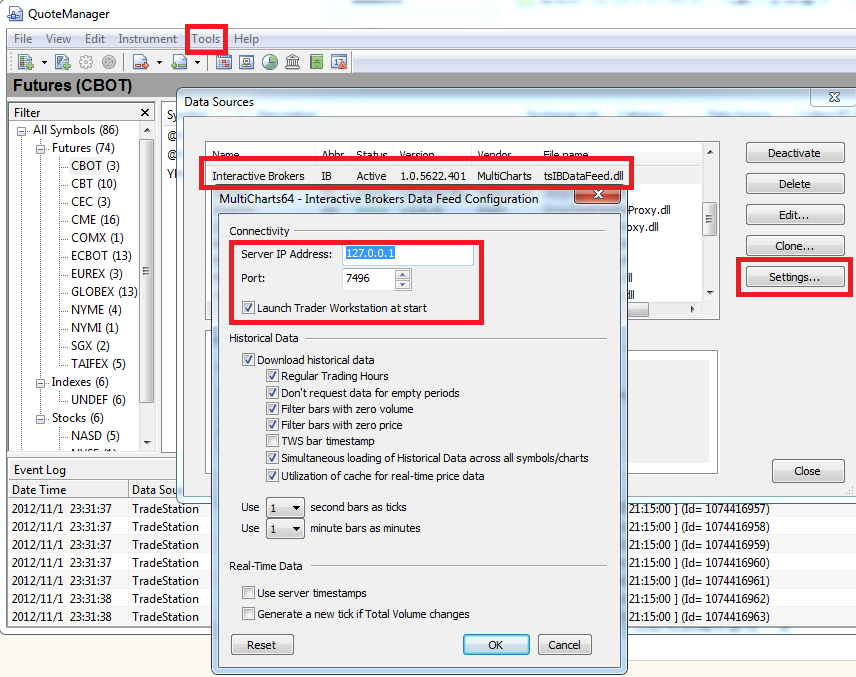Open the arrow beside the Export Data icon
Screen dimensions: 856x677
(159, 63)
